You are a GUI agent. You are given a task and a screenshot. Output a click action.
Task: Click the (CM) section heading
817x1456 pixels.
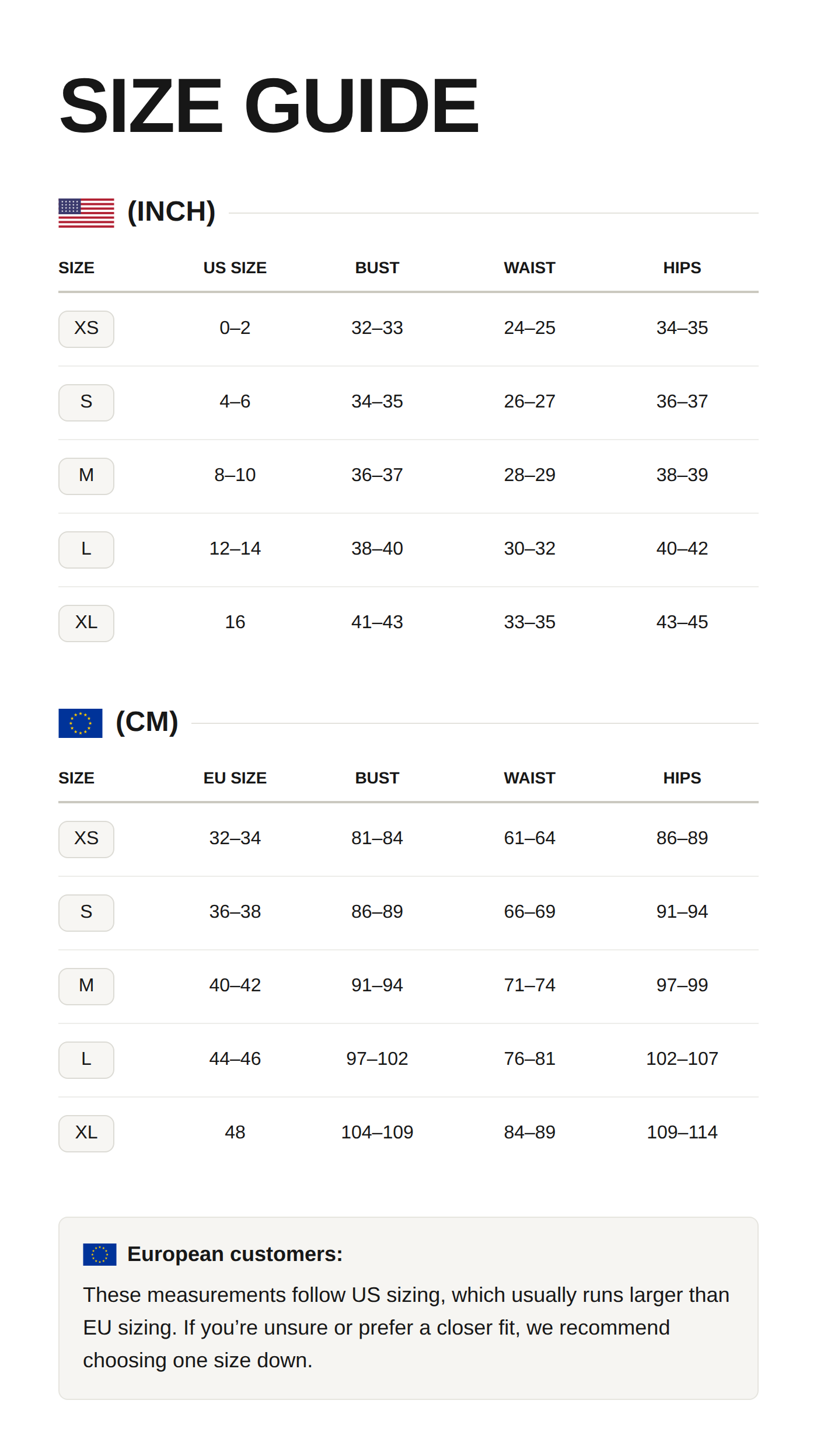[147, 722]
